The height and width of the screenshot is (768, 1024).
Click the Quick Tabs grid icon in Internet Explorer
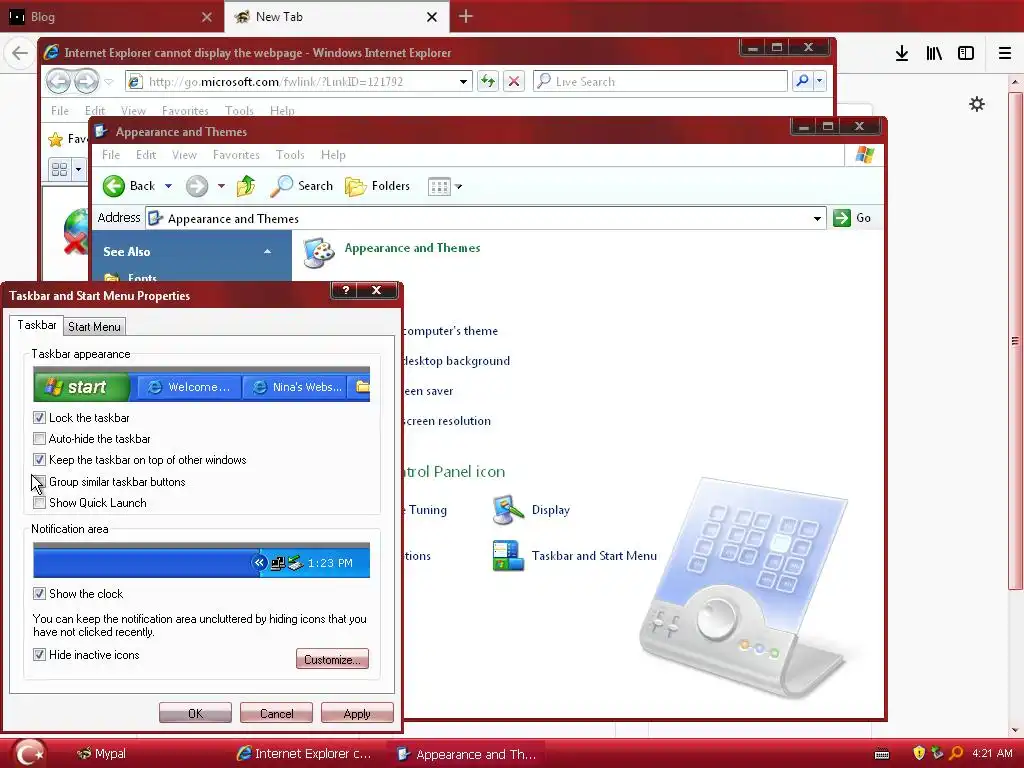[x=59, y=170]
